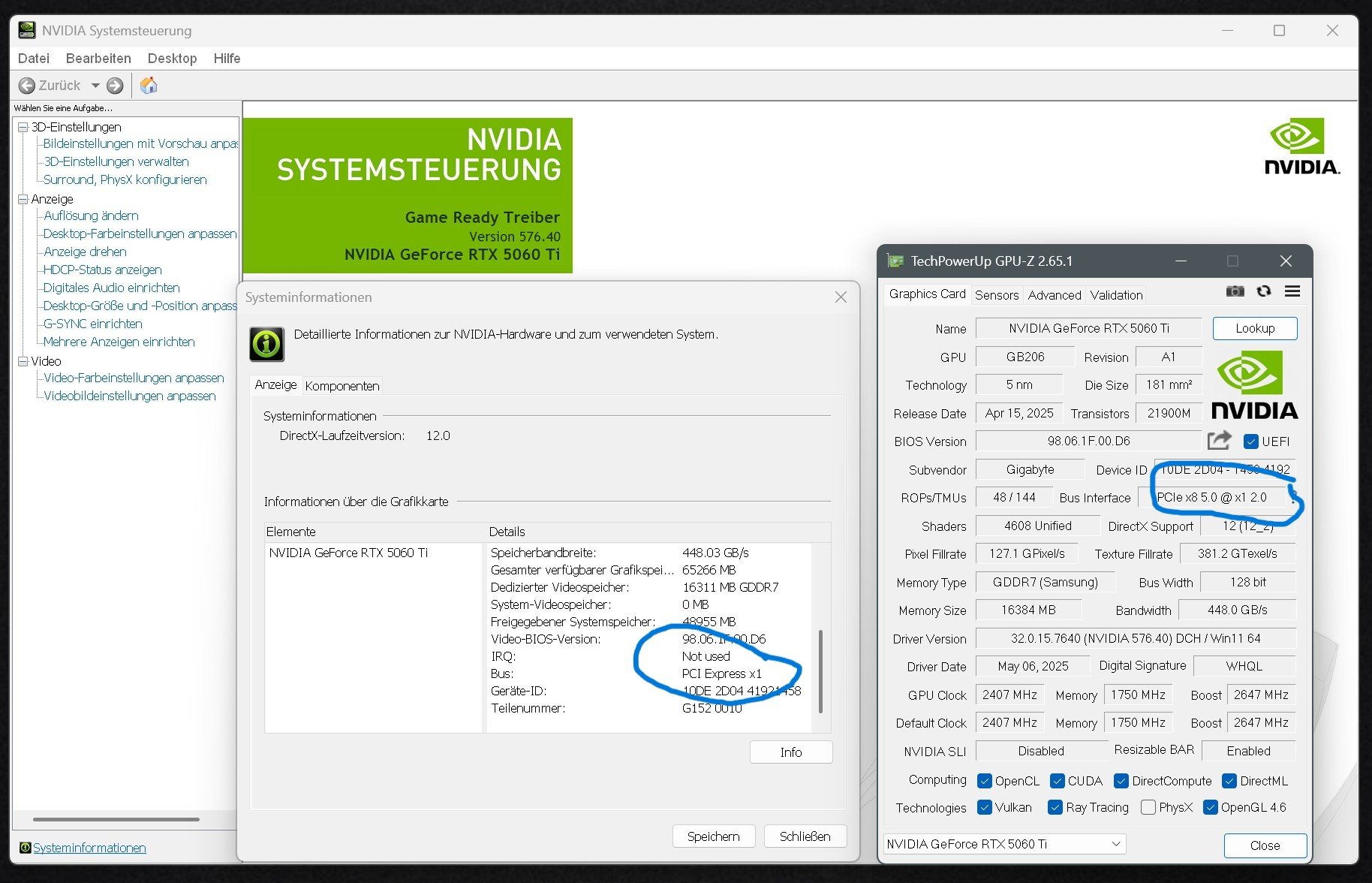Click the forward arrow toolbar icon
This screenshot has height=883, width=1372.
[115, 86]
